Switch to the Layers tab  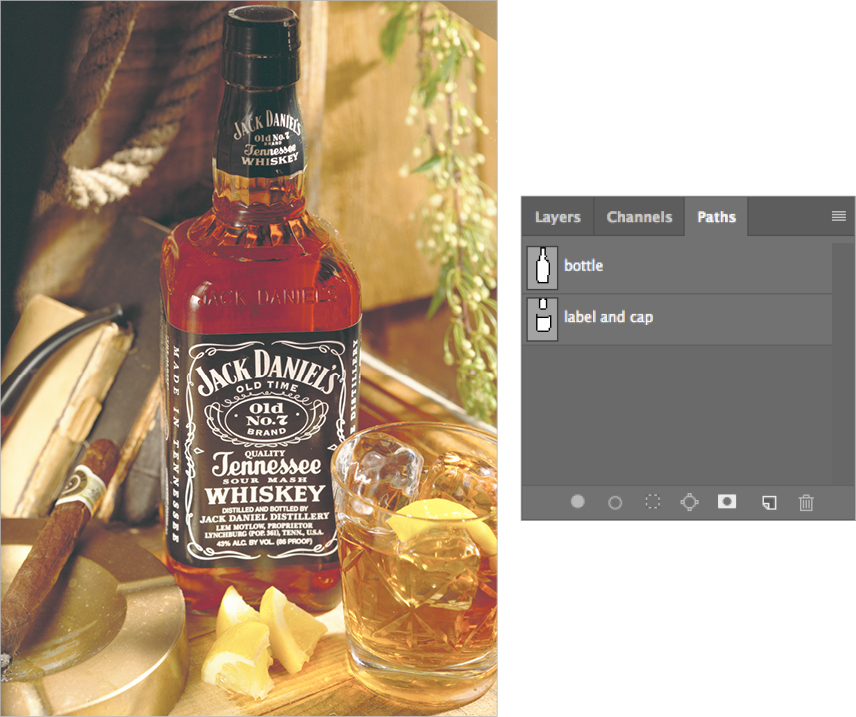(x=557, y=216)
